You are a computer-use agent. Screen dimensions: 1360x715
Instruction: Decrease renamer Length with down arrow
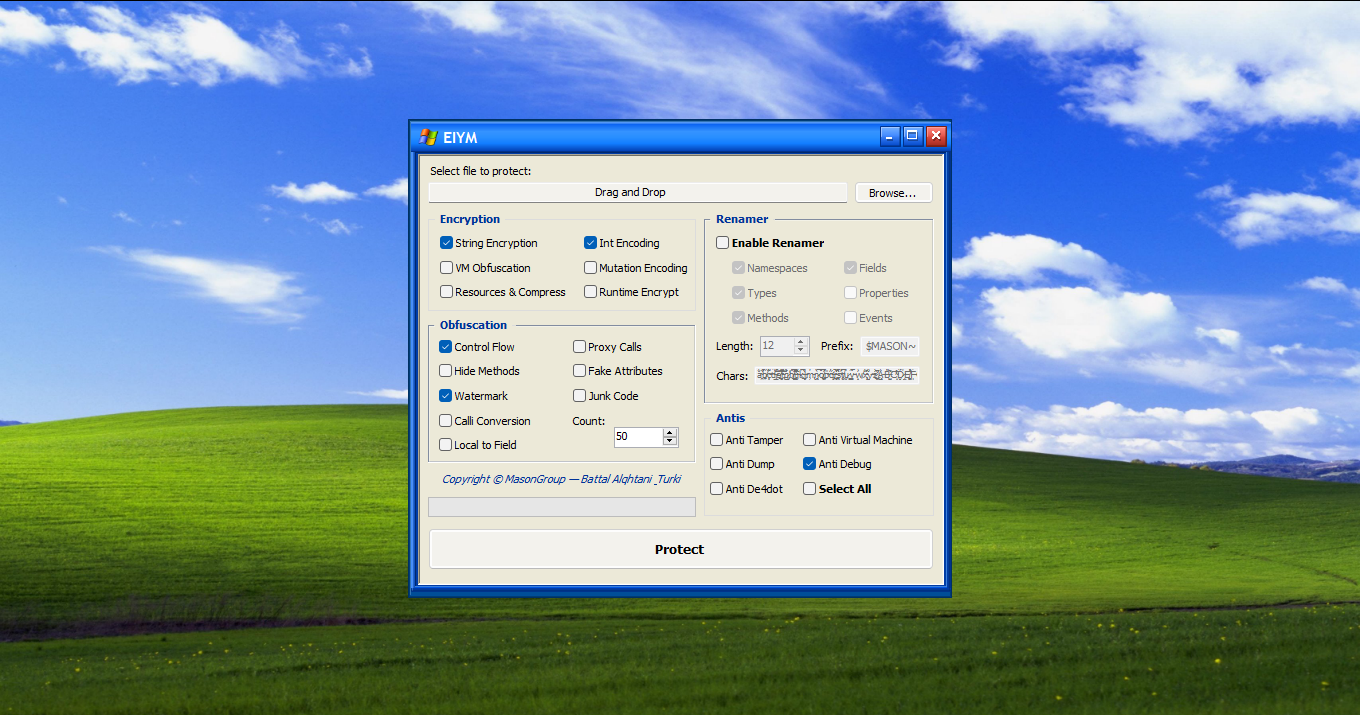[x=800, y=351]
